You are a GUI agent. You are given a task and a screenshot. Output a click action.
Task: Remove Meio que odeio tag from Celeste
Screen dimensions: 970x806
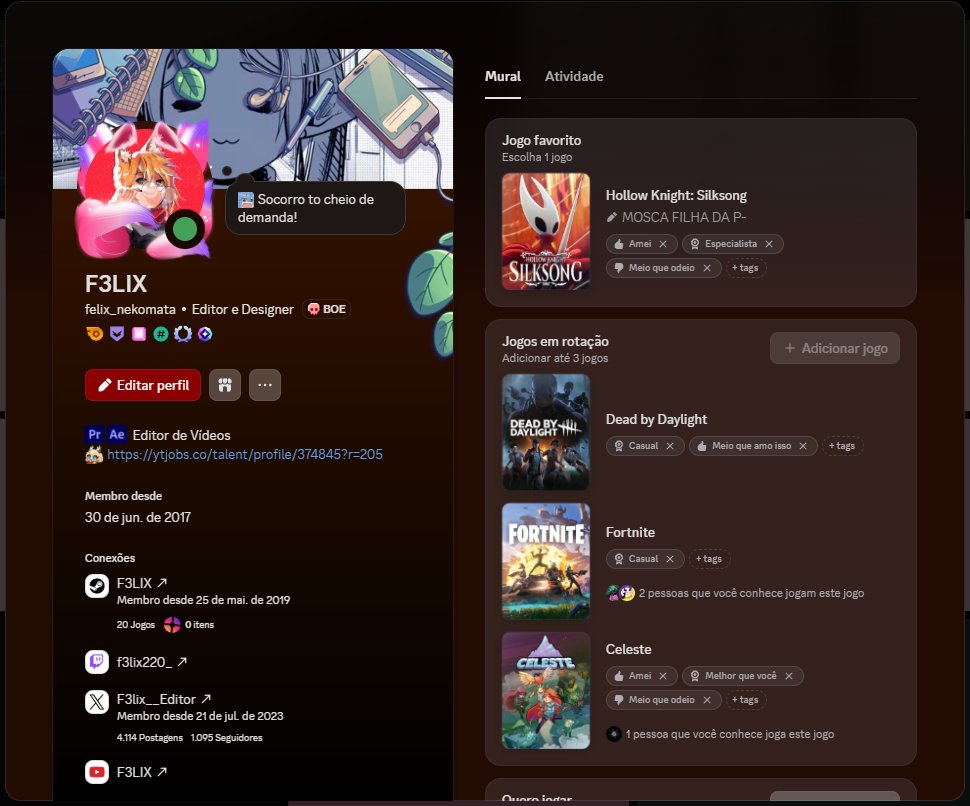pyautogui.click(x=707, y=700)
